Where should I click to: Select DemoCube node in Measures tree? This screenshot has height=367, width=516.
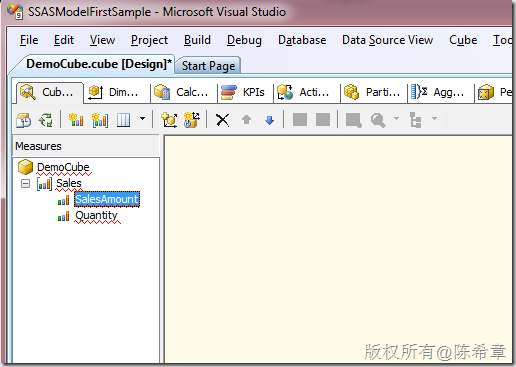63,167
